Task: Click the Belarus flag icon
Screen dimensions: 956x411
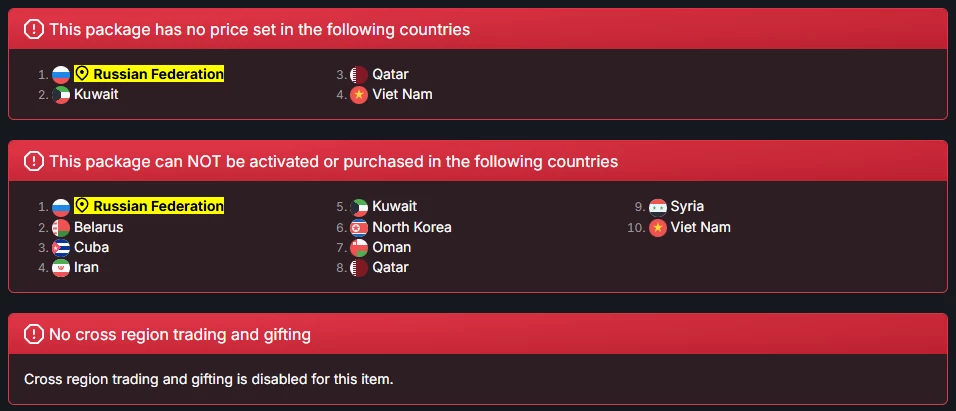Action: click(61, 227)
